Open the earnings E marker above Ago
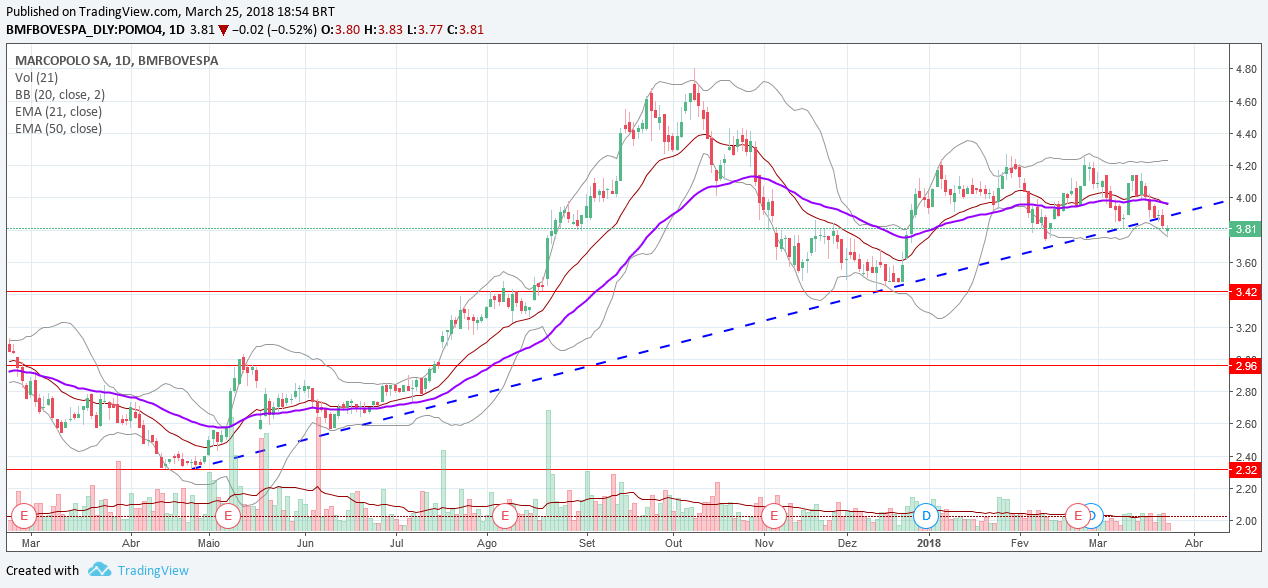 505,516
